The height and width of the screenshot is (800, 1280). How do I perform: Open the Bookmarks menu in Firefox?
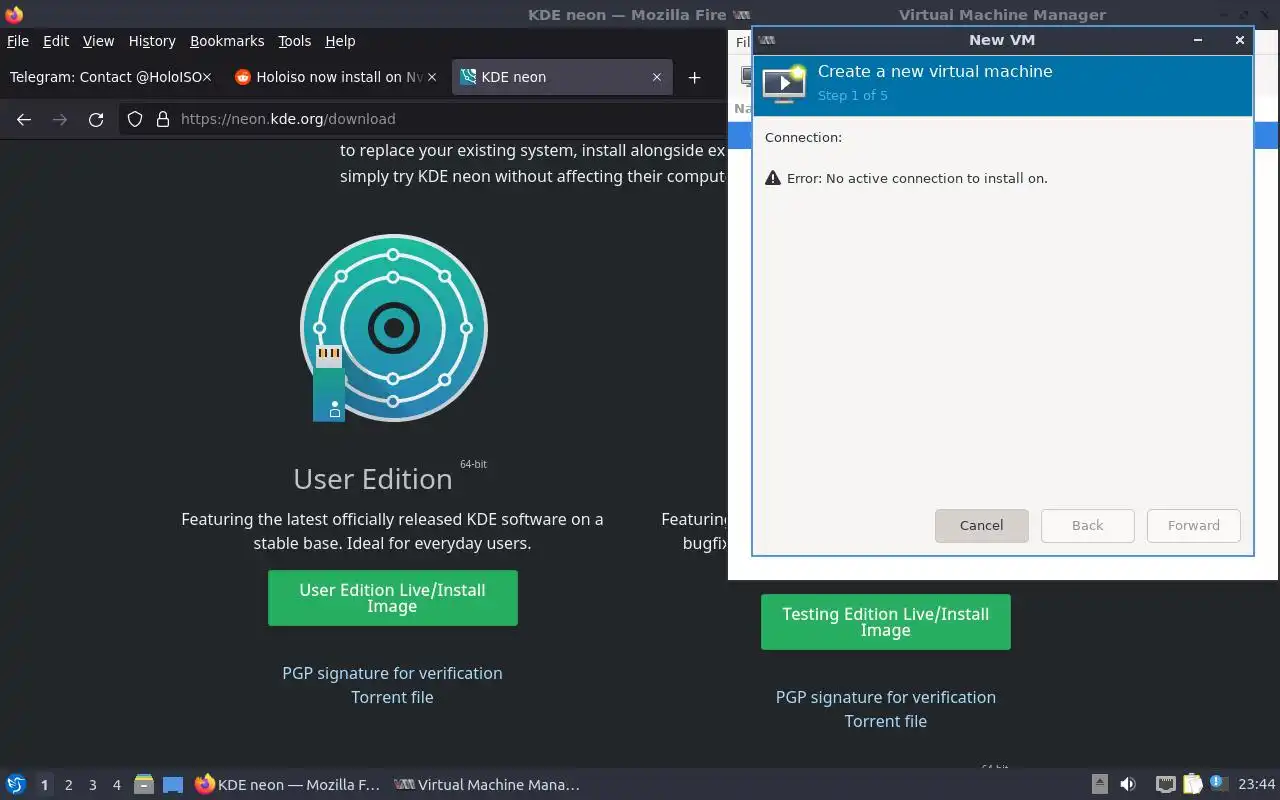point(227,41)
